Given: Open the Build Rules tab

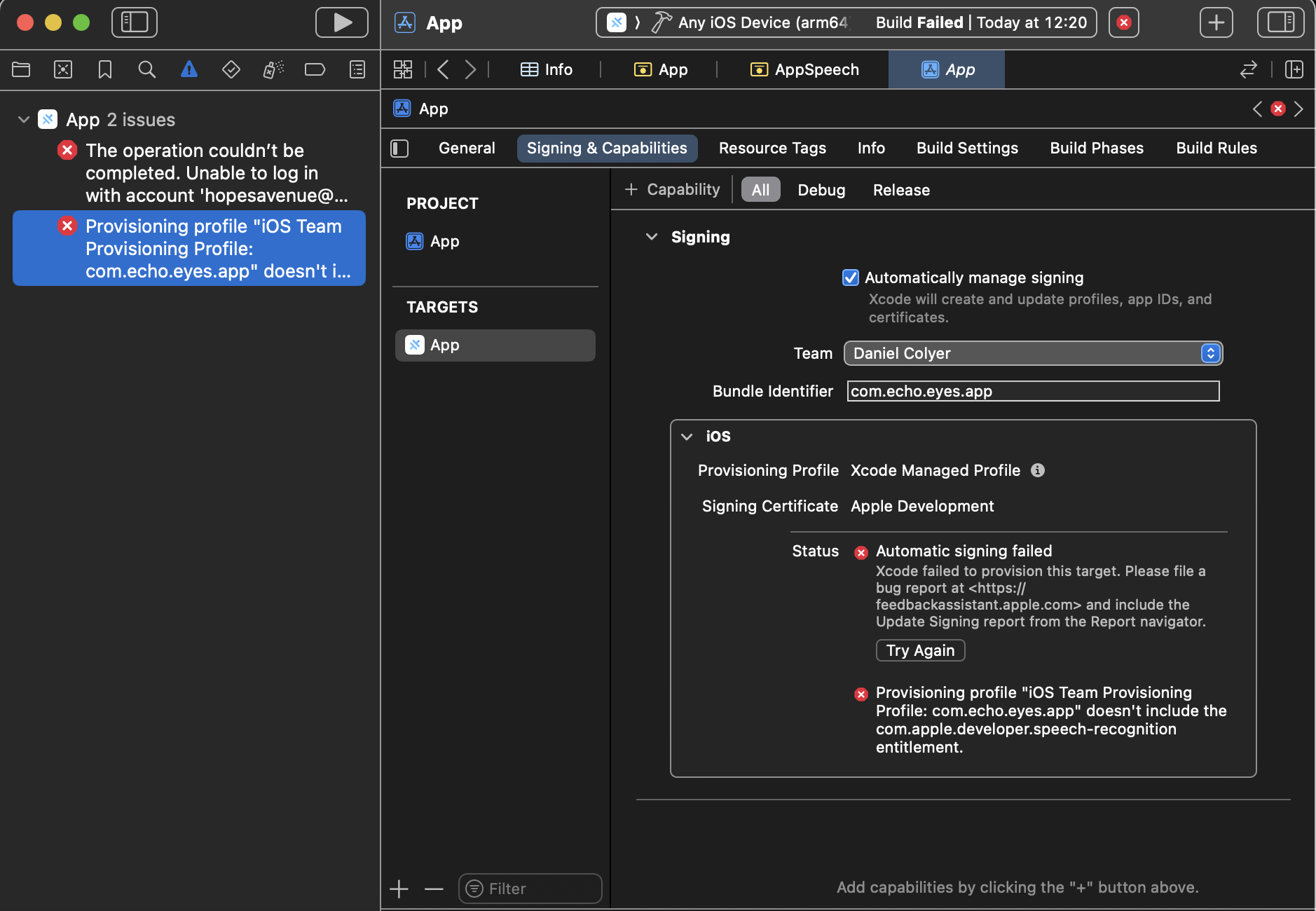Looking at the screenshot, I should (x=1216, y=149).
